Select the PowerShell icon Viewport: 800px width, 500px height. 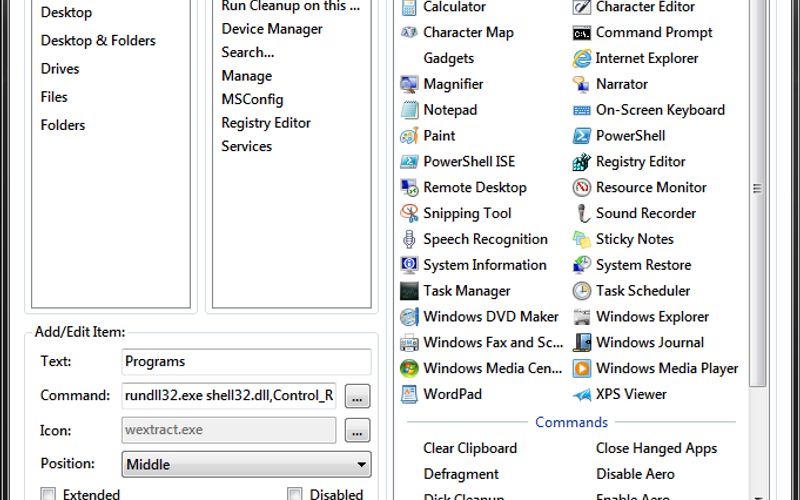click(582, 136)
